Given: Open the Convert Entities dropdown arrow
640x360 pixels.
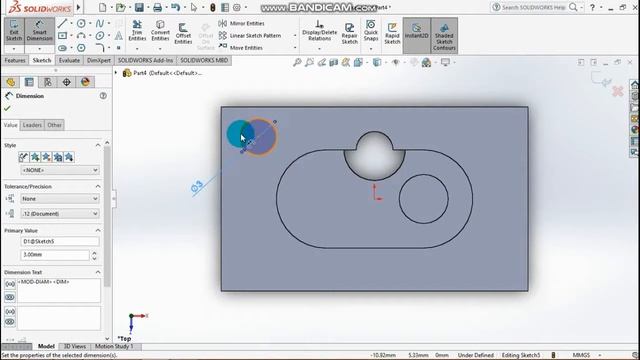Looking at the screenshot, I should [160, 49].
